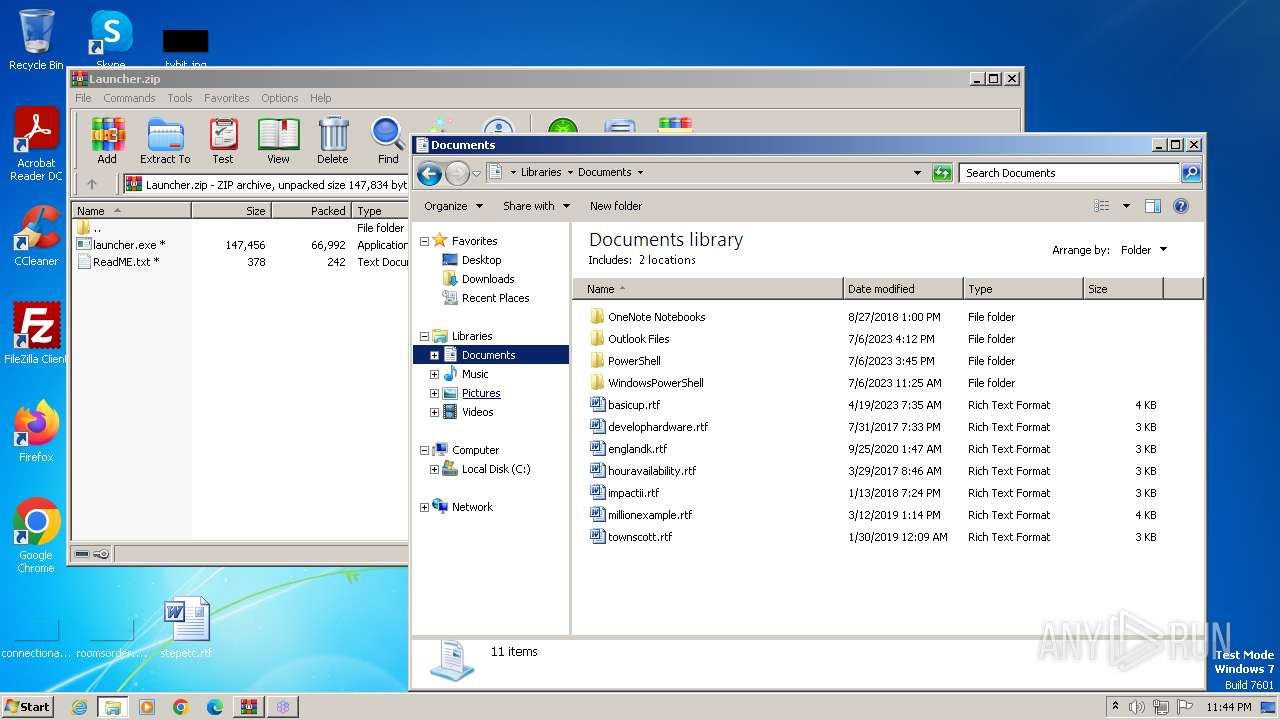Screen dimensions: 1280x720
Task: Click New folder button
Action: coord(616,206)
